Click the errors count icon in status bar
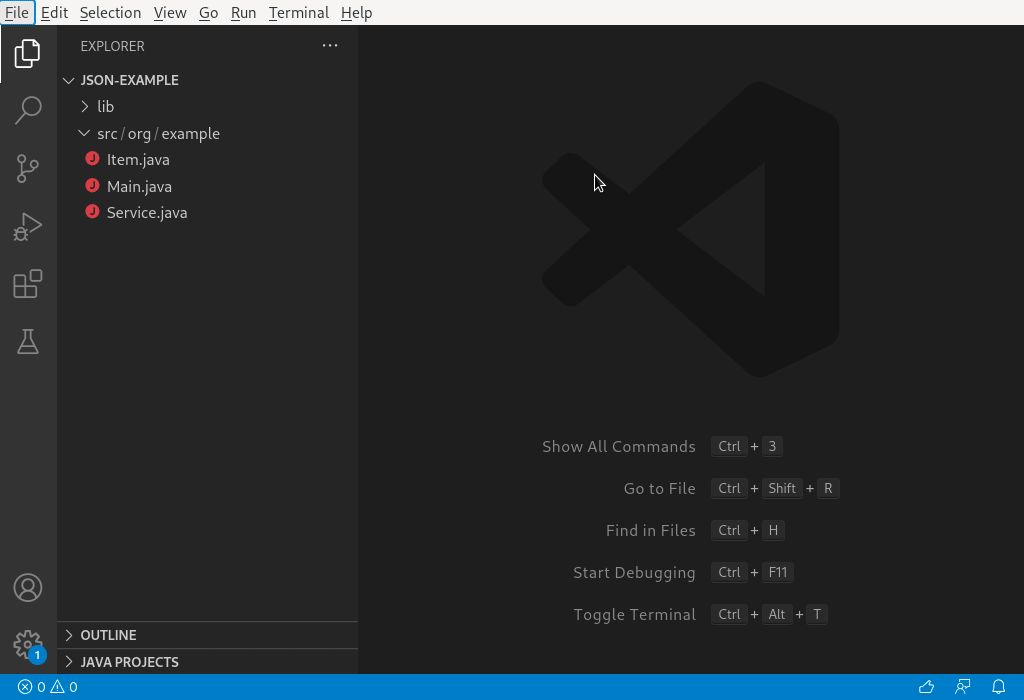The width and height of the screenshot is (1024, 700). [25, 687]
